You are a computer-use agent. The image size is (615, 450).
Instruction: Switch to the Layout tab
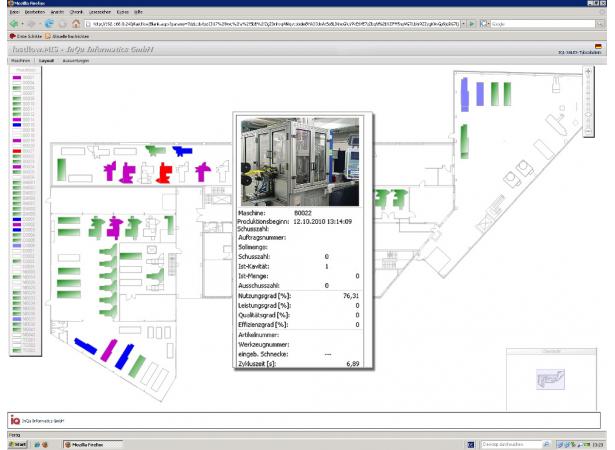tap(46, 61)
